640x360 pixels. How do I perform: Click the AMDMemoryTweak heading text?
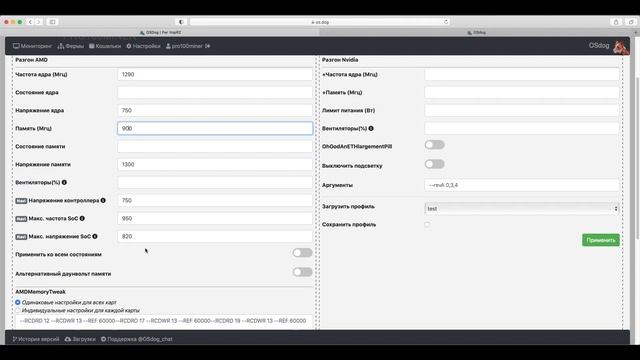pyautogui.click(x=40, y=292)
